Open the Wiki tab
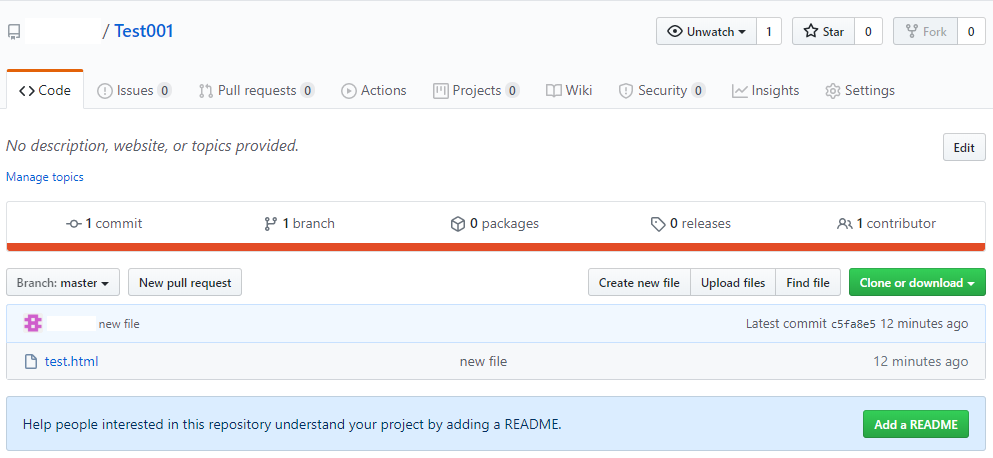This screenshot has height=458, width=993. point(569,91)
